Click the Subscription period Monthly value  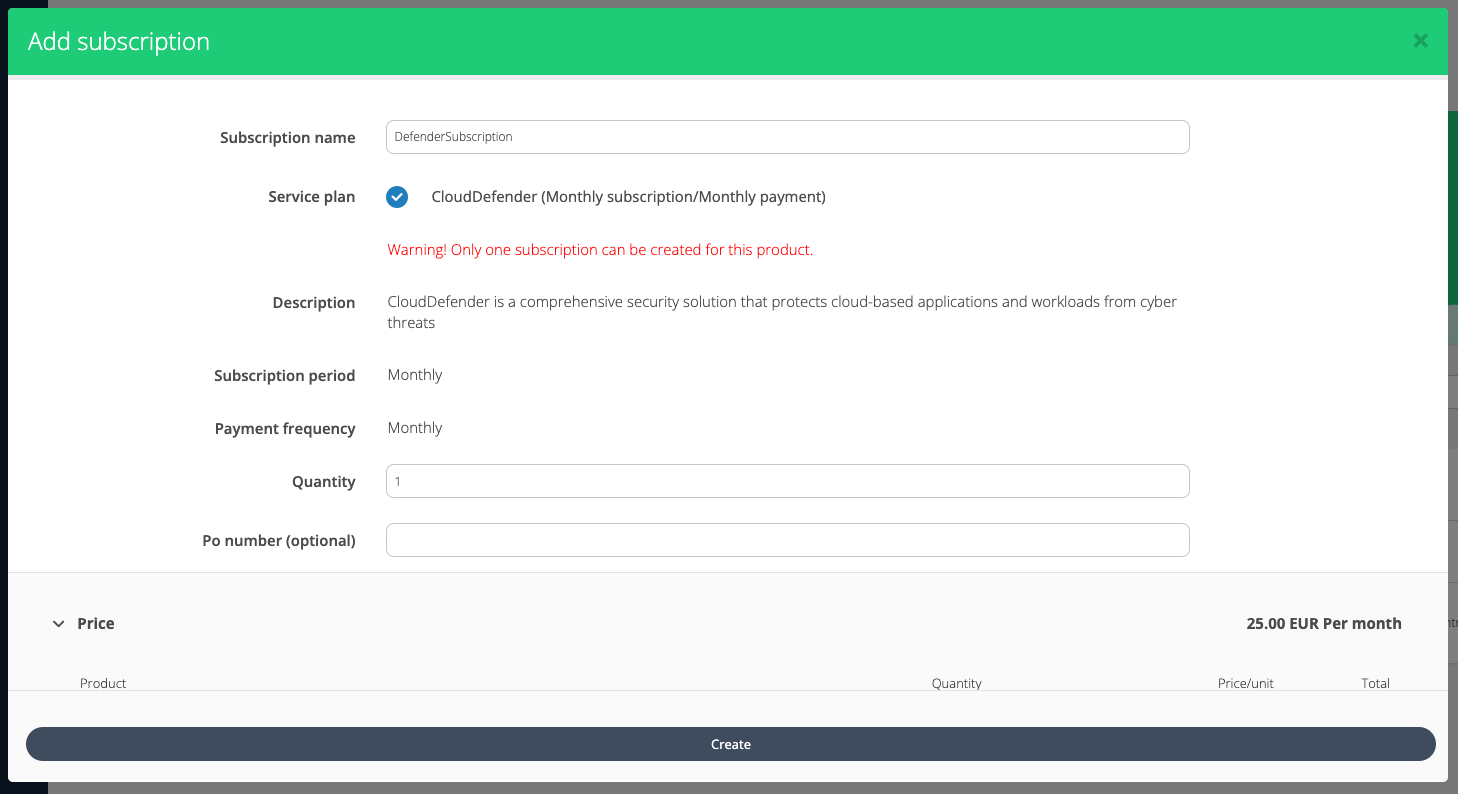tap(415, 375)
